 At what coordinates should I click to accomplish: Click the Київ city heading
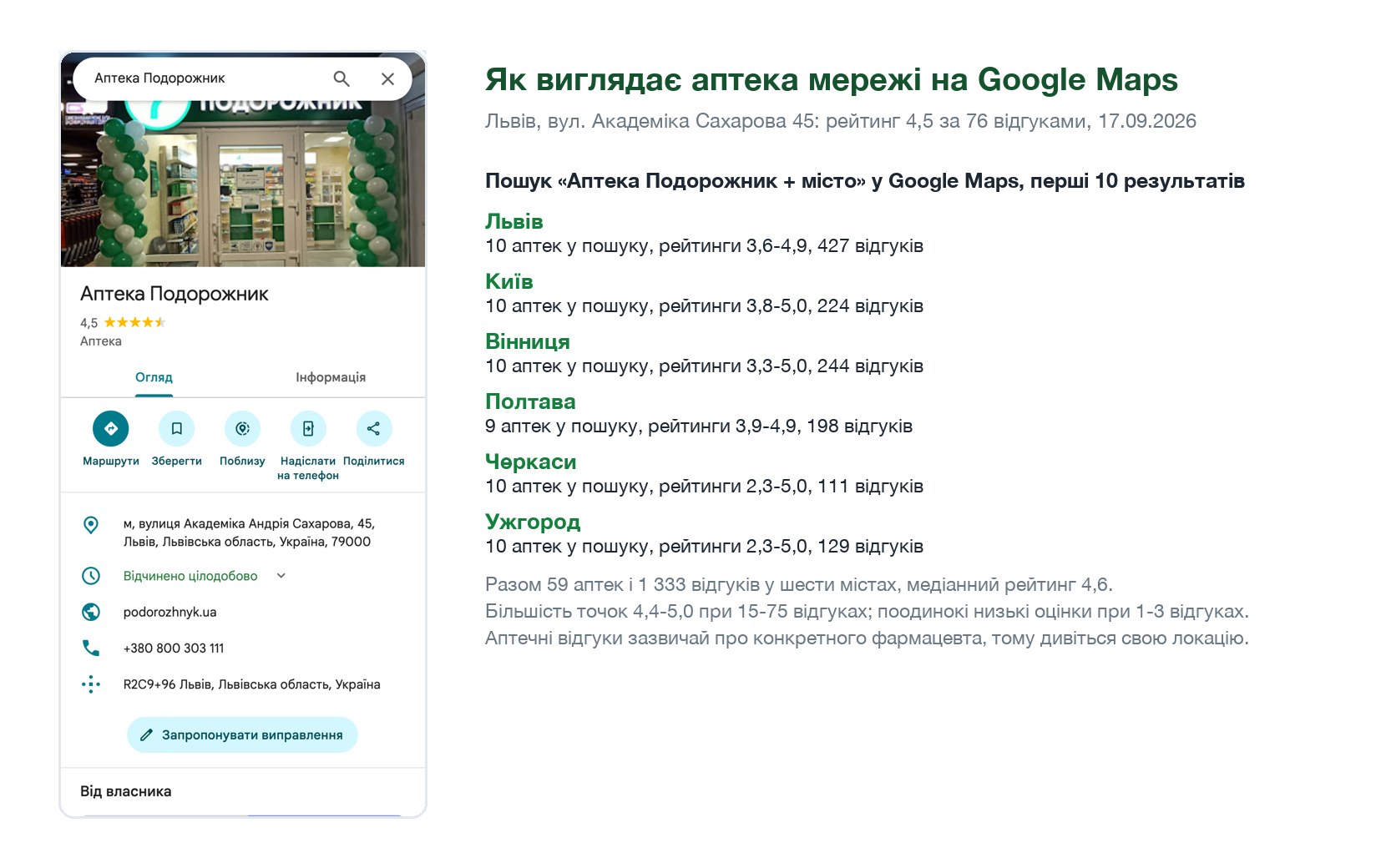click(x=509, y=281)
